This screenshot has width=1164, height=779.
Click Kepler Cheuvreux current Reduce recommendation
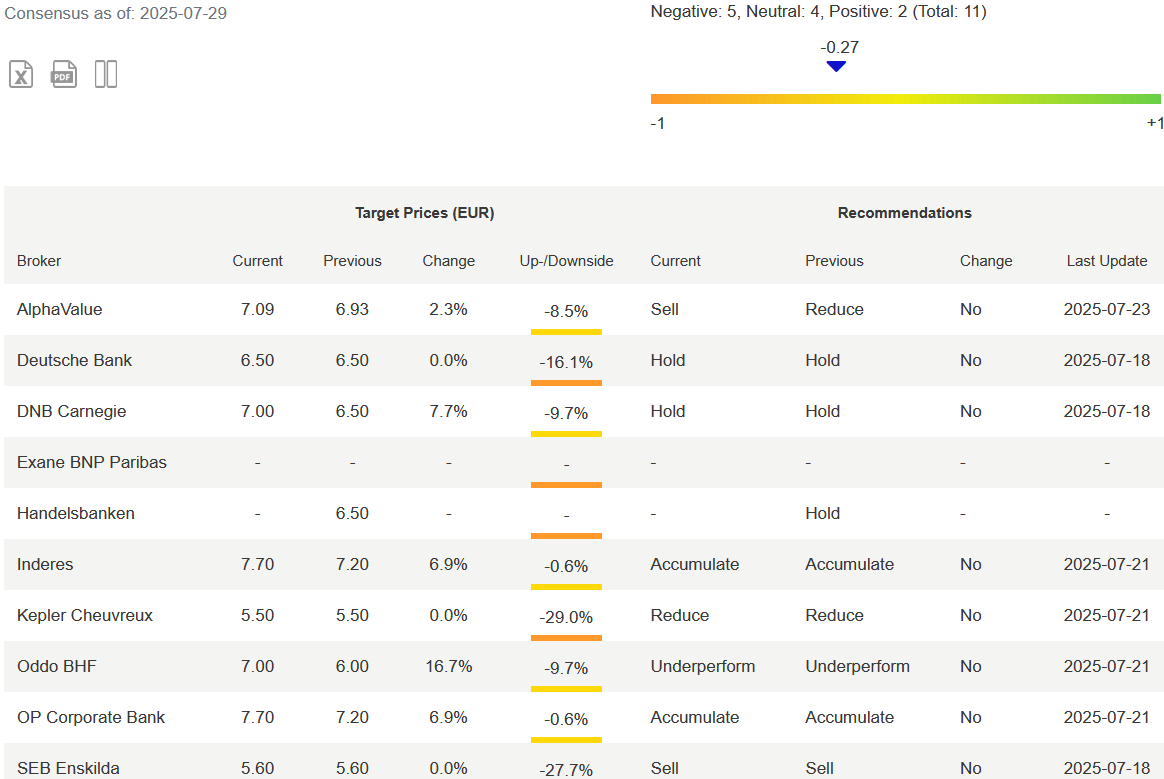tap(680, 615)
